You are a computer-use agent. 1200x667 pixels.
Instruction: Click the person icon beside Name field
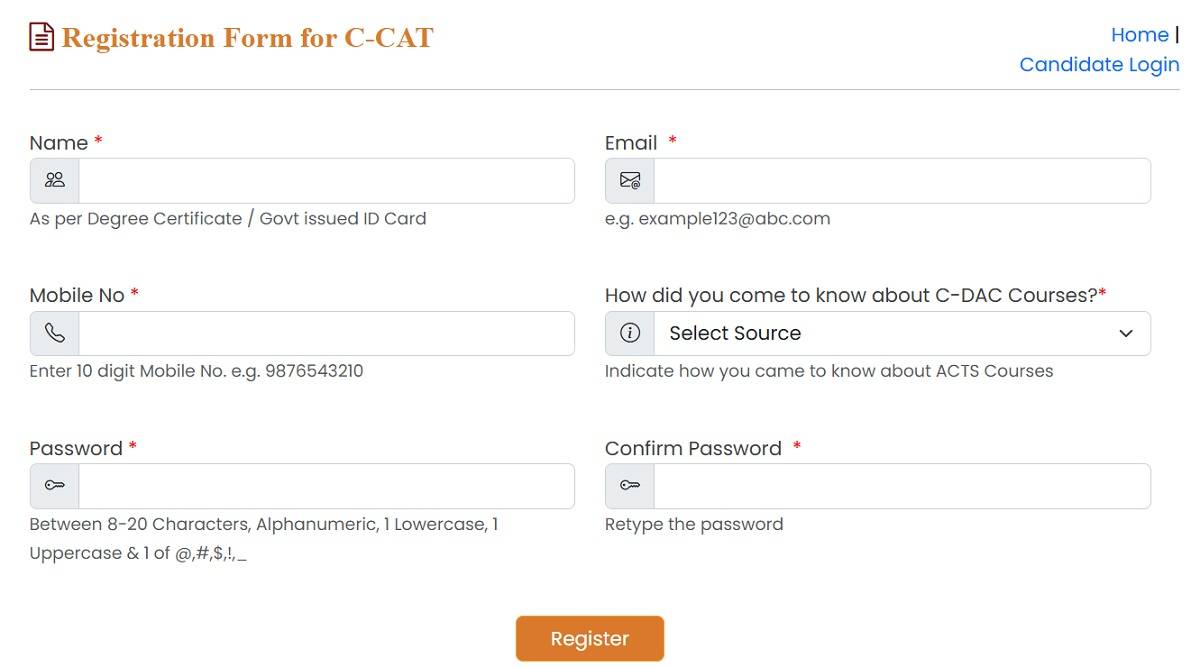click(x=55, y=180)
